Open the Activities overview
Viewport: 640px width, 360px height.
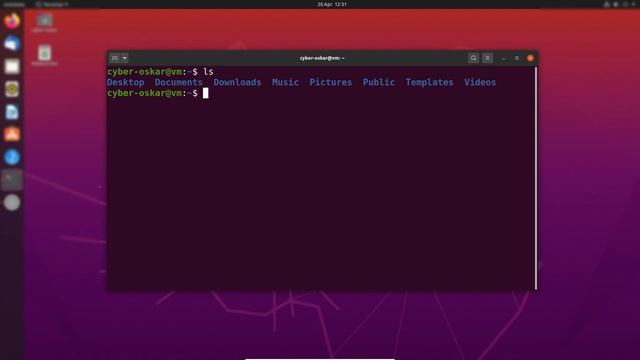13,4
